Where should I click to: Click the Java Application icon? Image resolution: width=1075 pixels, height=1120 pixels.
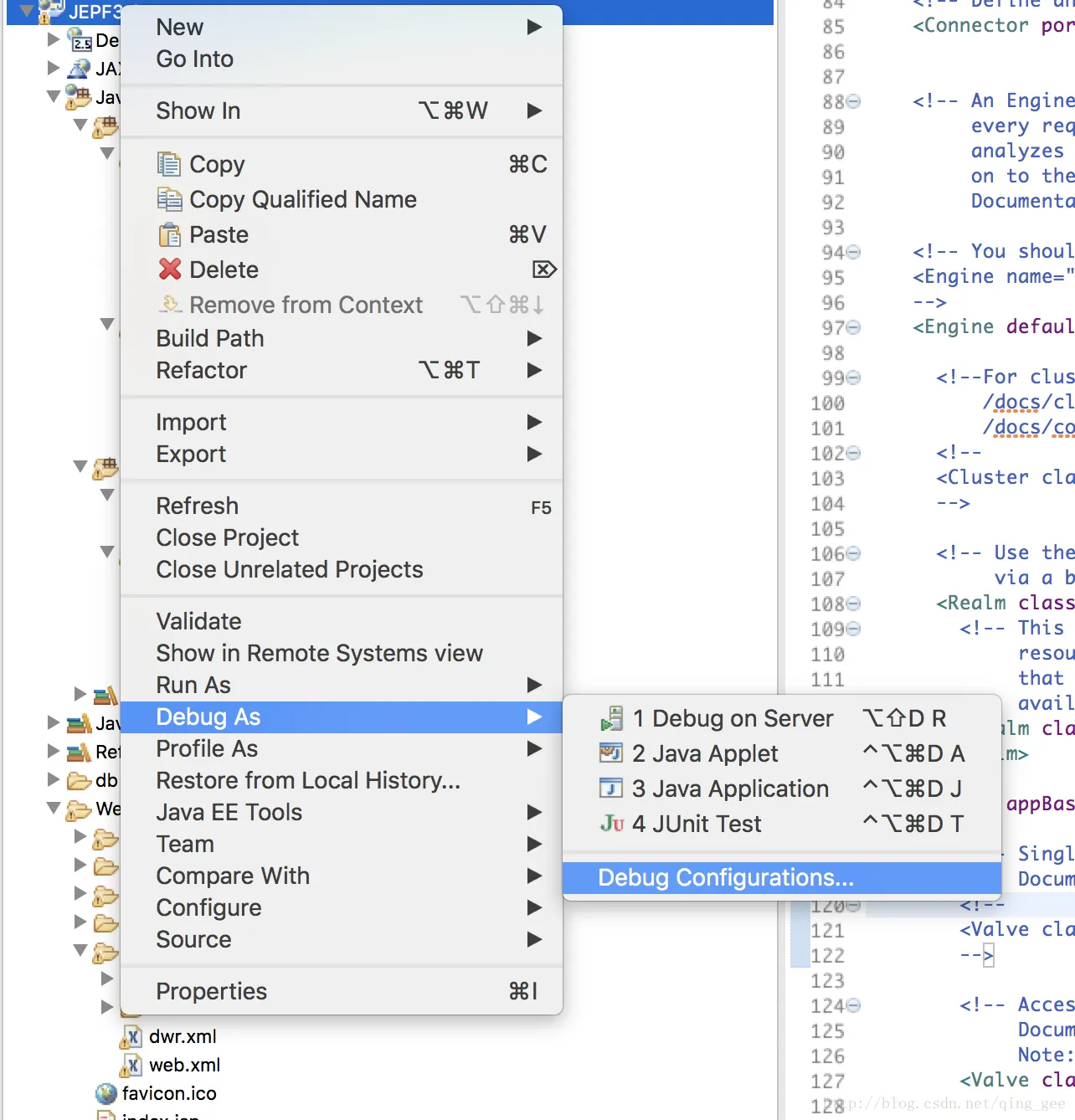pyautogui.click(x=611, y=789)
